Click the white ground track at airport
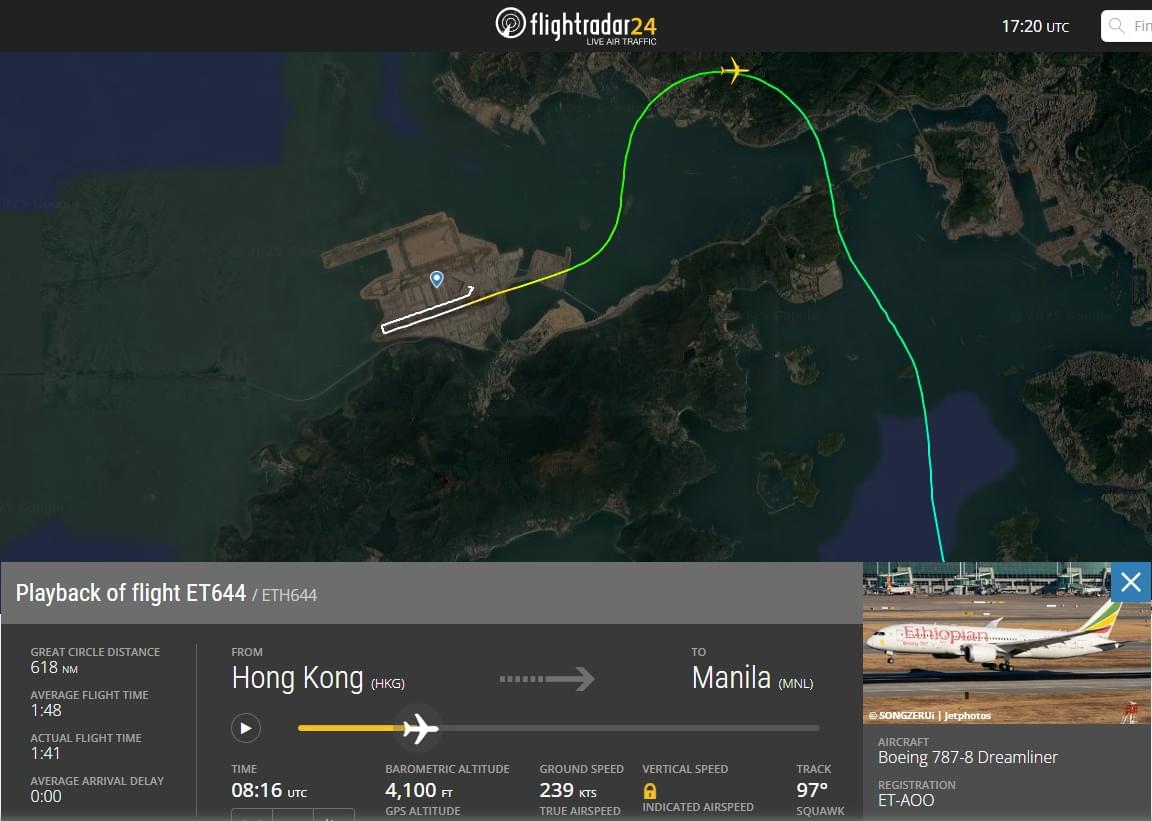The width and height of the screenshot is (1152, 821). 427,311
